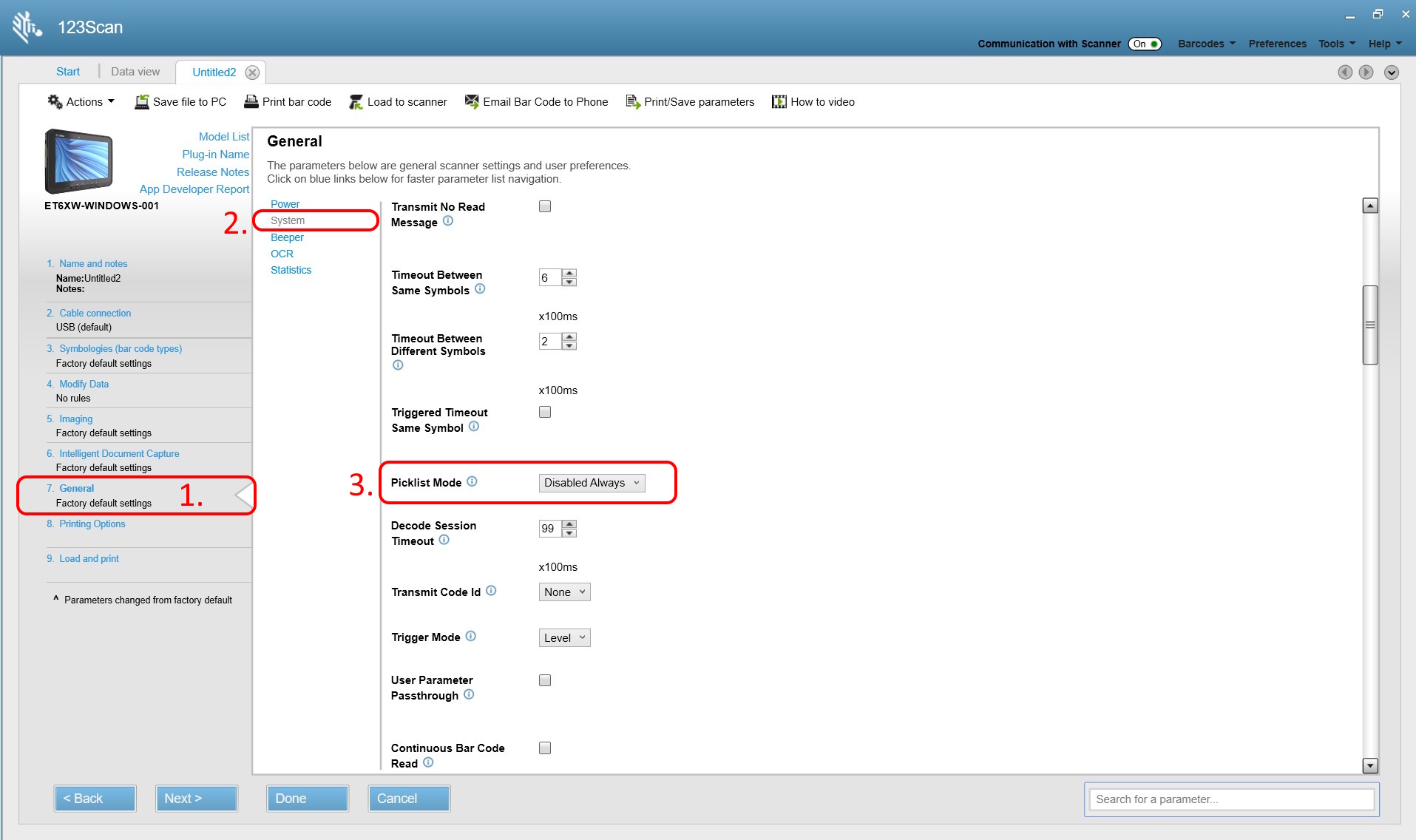Switch to the Data view tab
The height and width of the screenshot is (840, 1416).
135,72
